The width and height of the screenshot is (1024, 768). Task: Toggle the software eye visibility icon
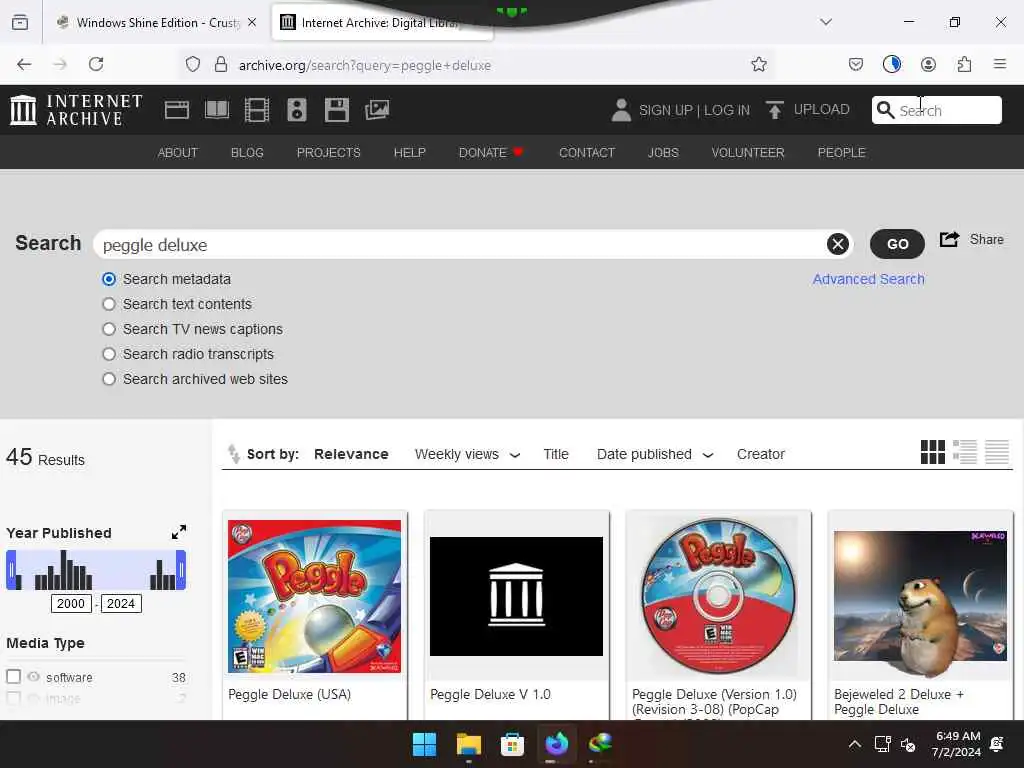coord(33,677)
